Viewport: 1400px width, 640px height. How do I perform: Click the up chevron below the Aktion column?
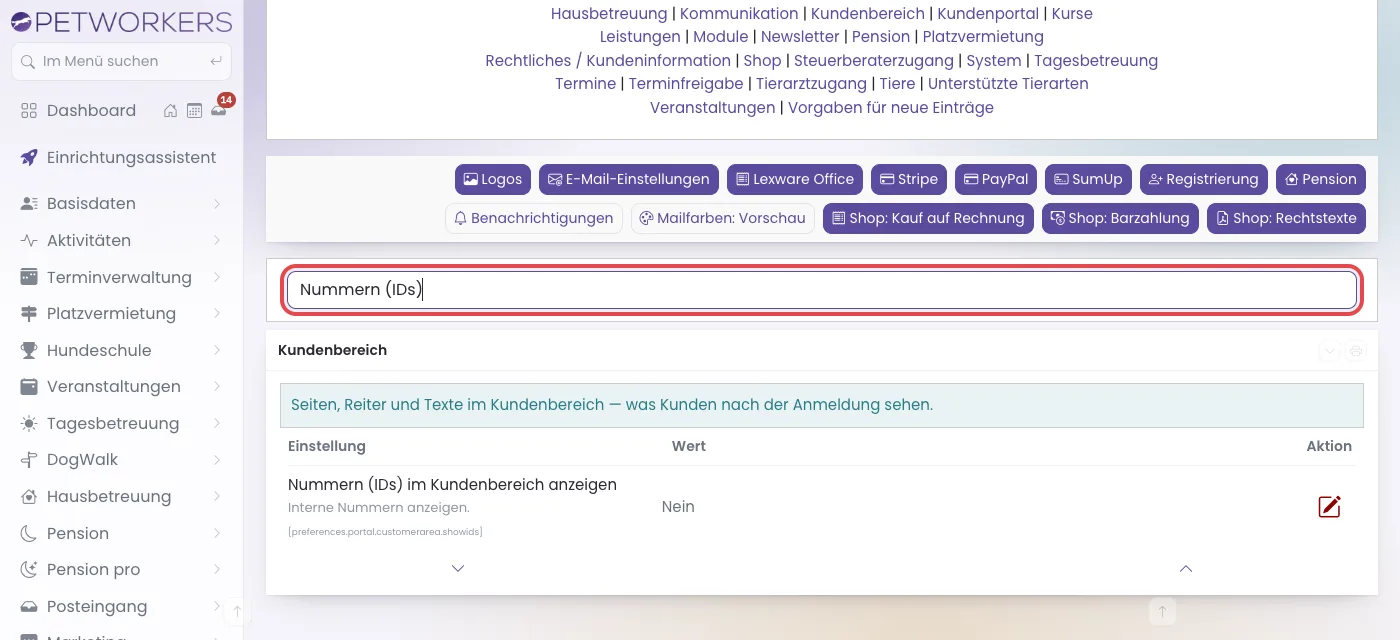coord(1186,568)
